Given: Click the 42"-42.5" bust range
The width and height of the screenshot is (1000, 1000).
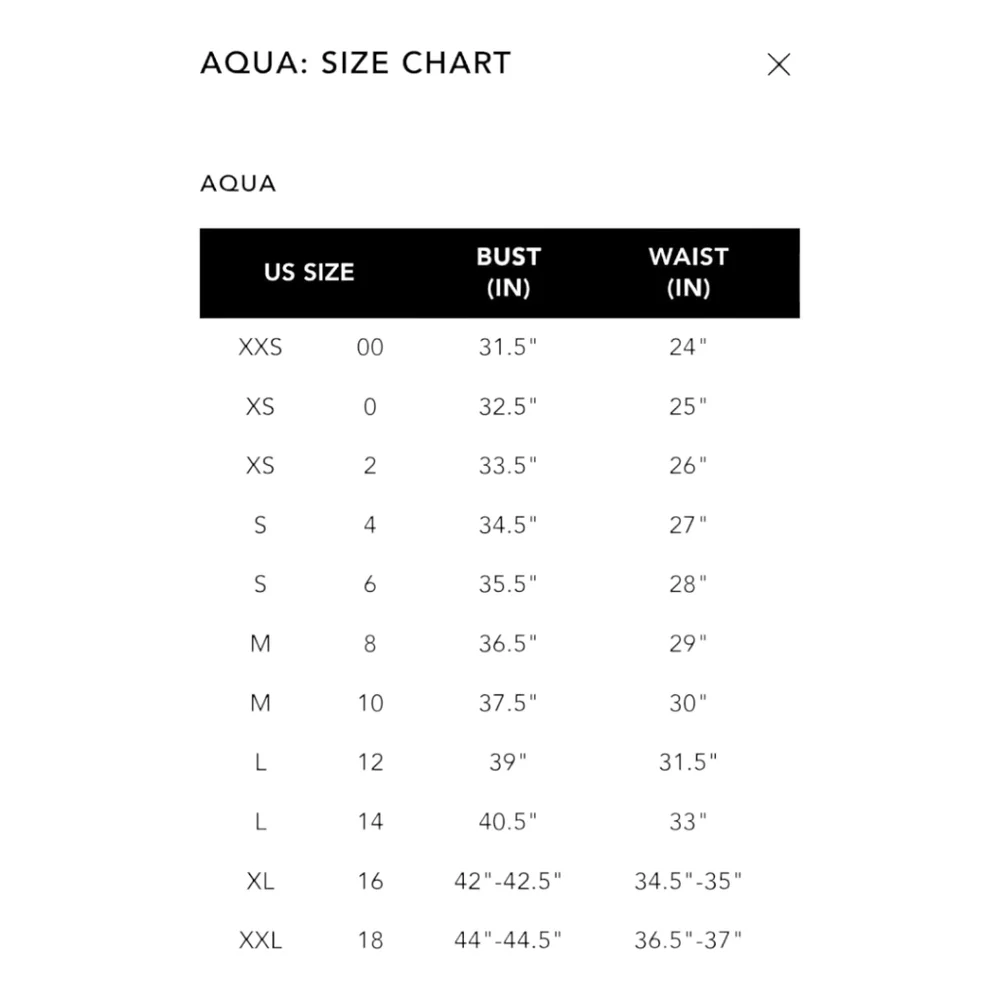Looking at the screenshot, I should 508,881.
